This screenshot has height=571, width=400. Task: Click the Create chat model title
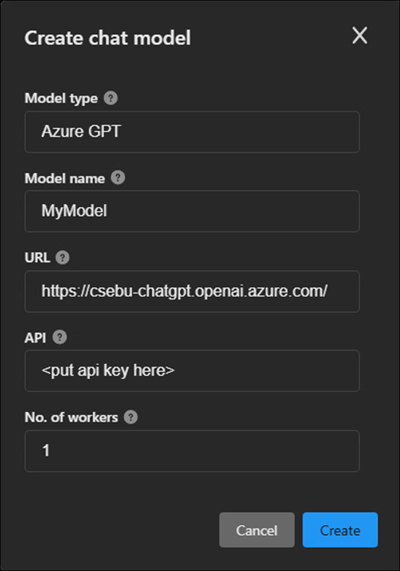(107, 38)
